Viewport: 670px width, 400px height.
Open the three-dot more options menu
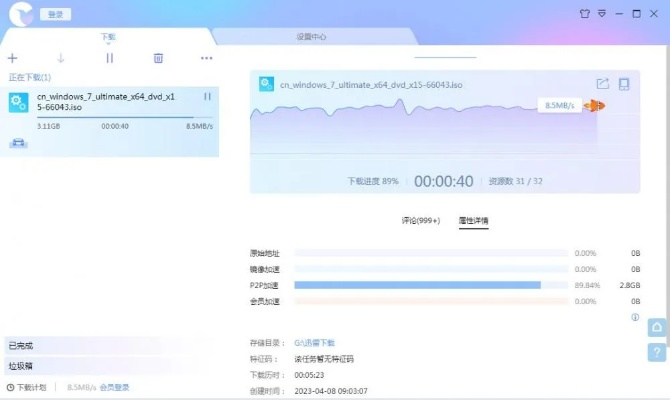(206, 58)
